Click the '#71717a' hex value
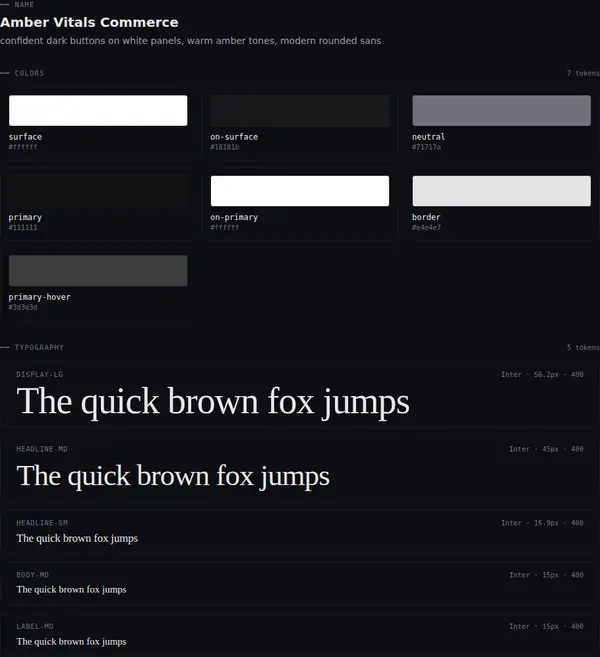 [x=426, y=147]
